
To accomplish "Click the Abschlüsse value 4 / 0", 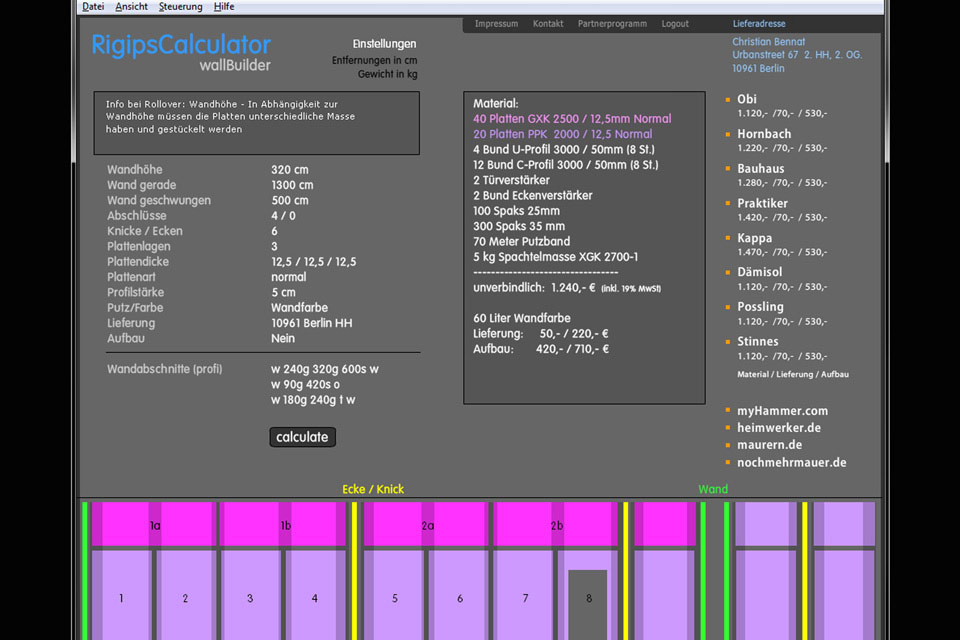I will (x=283, y=216).
